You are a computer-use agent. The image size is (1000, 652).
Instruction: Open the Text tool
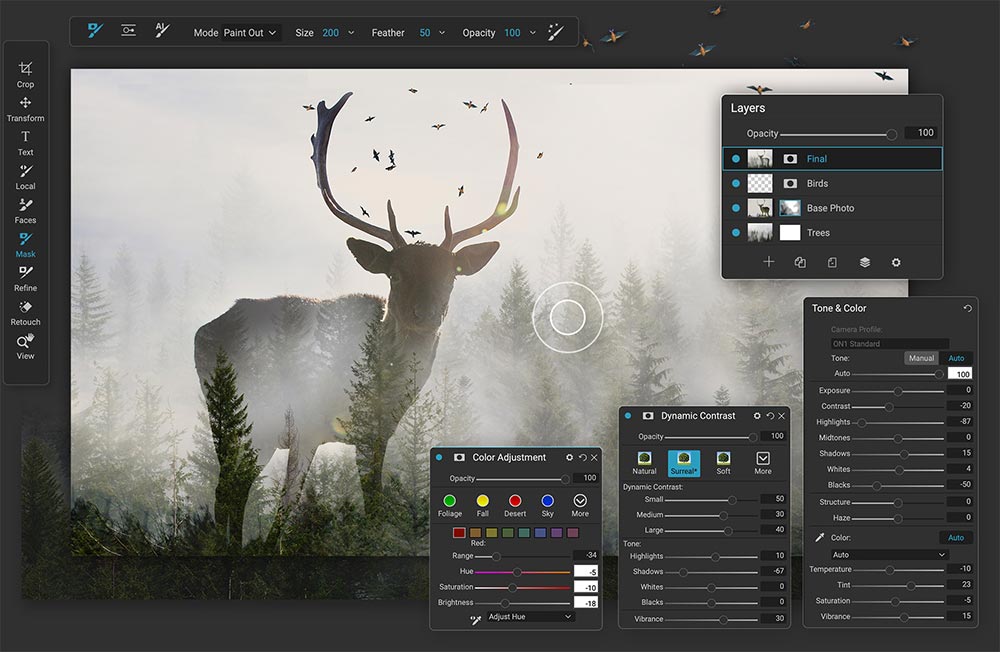coord(25,142)
